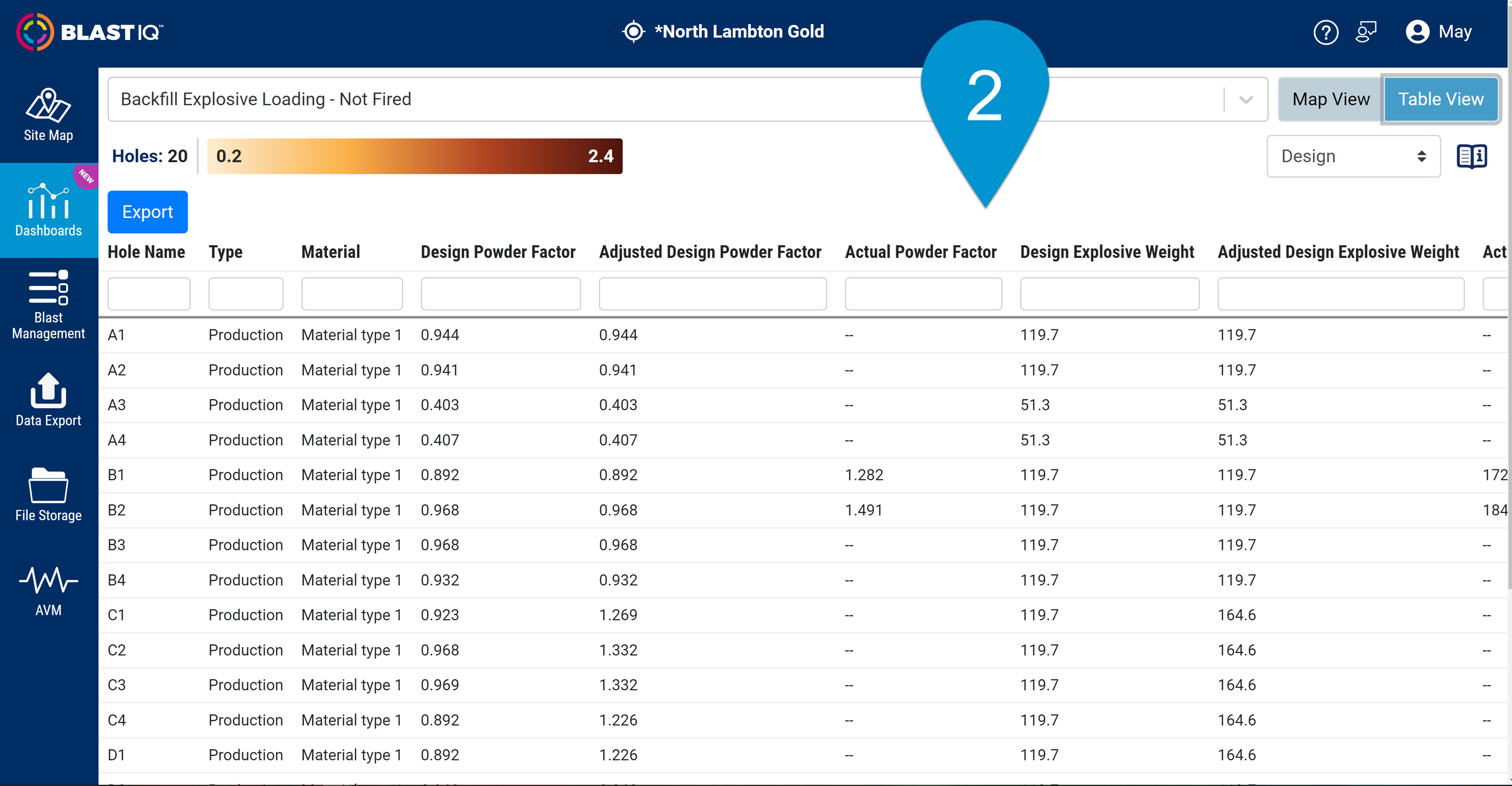Sort by Material column header
This screenshot has height=786, width=1512.
pos(331,251)
